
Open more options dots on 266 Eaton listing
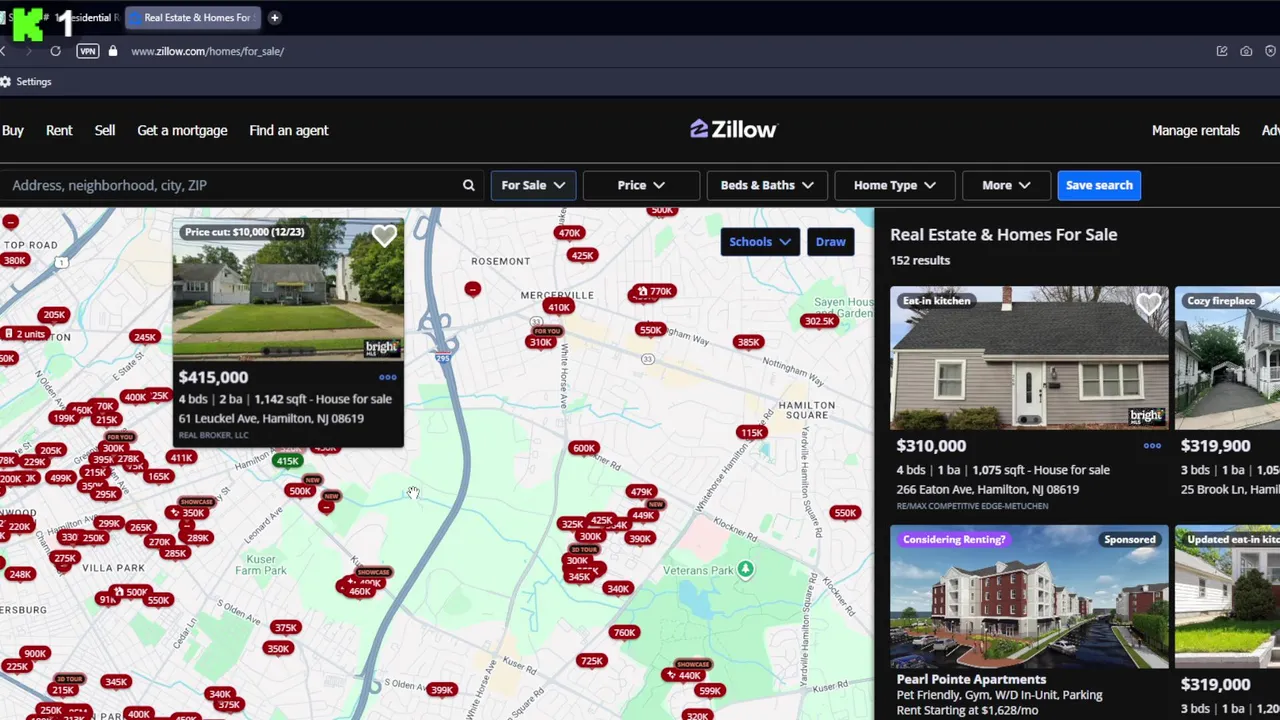(1152, 446)
